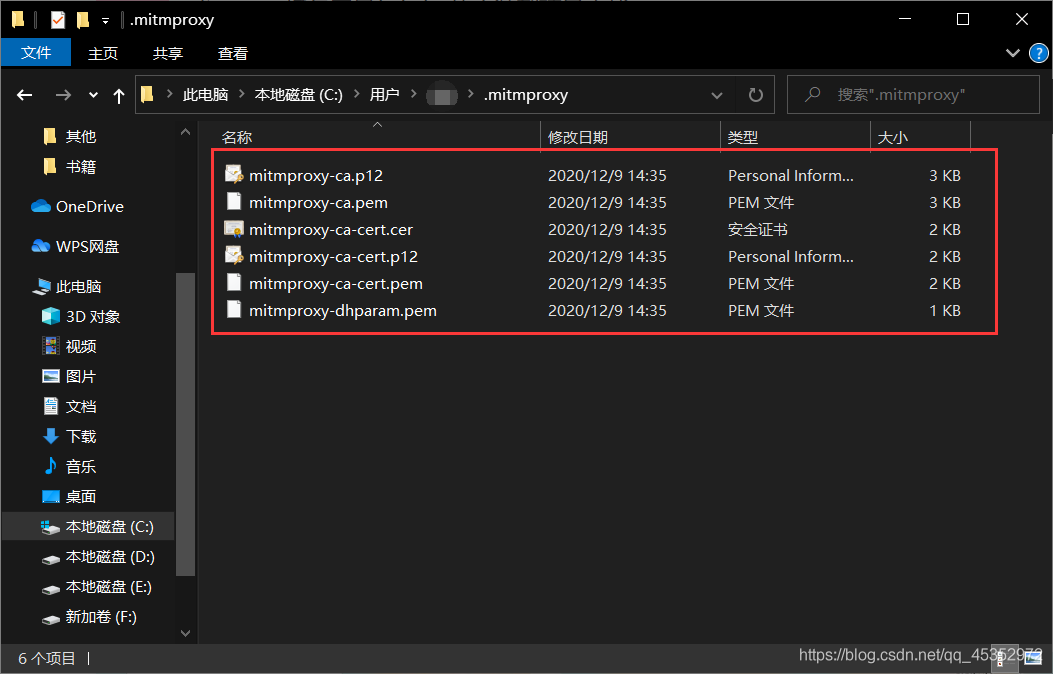Open OneDrive in the navigation pane
1053x674 pixels.
(x=78, y=207)
